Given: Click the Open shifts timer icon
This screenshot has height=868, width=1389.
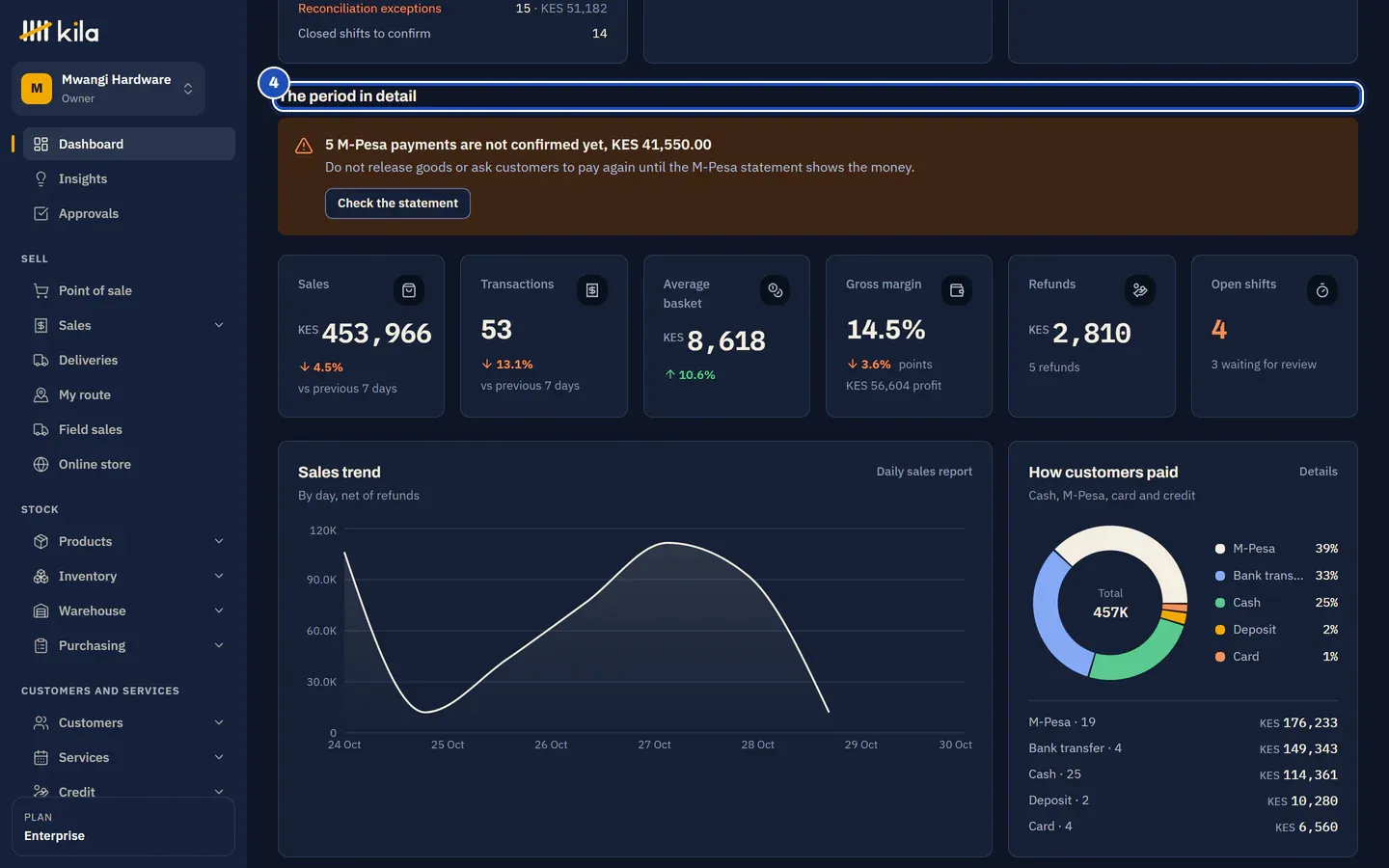Looking at the screenshot, I should point(1322,290).
